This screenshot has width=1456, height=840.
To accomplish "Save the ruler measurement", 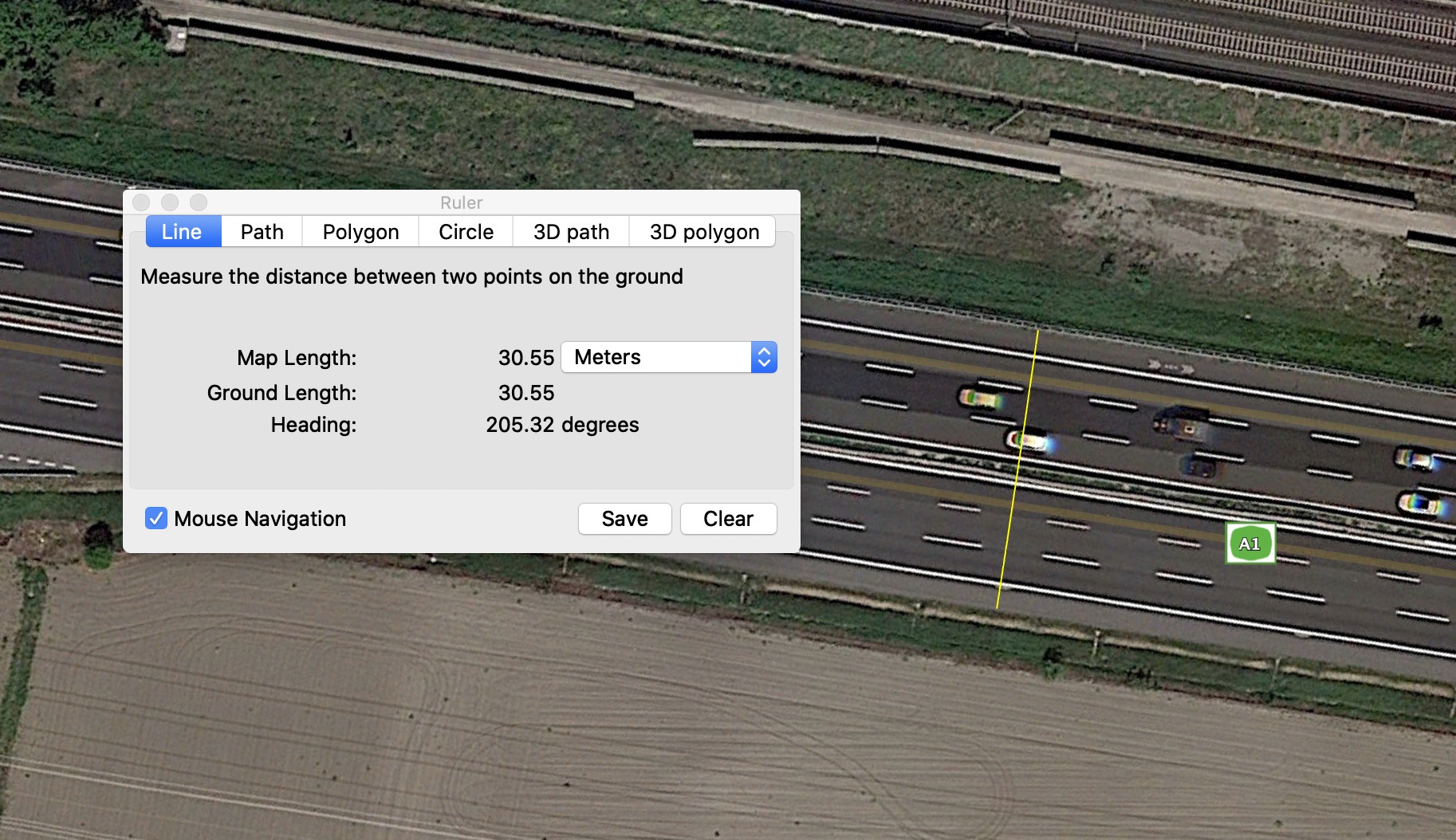I will pos(625,519).
